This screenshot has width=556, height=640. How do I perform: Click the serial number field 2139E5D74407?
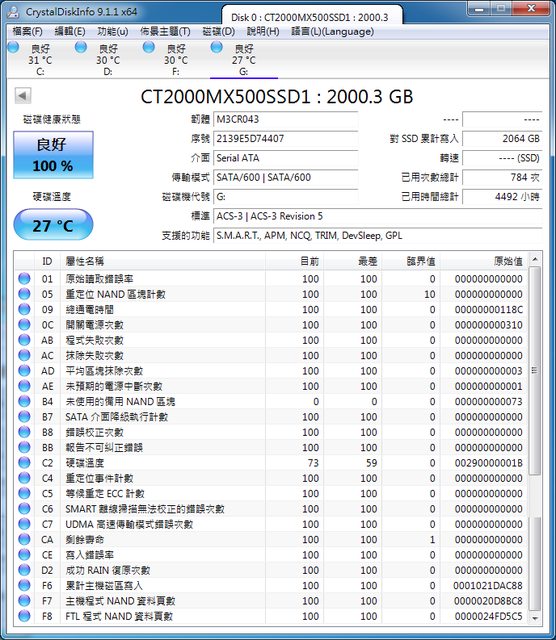coord(285,138)
